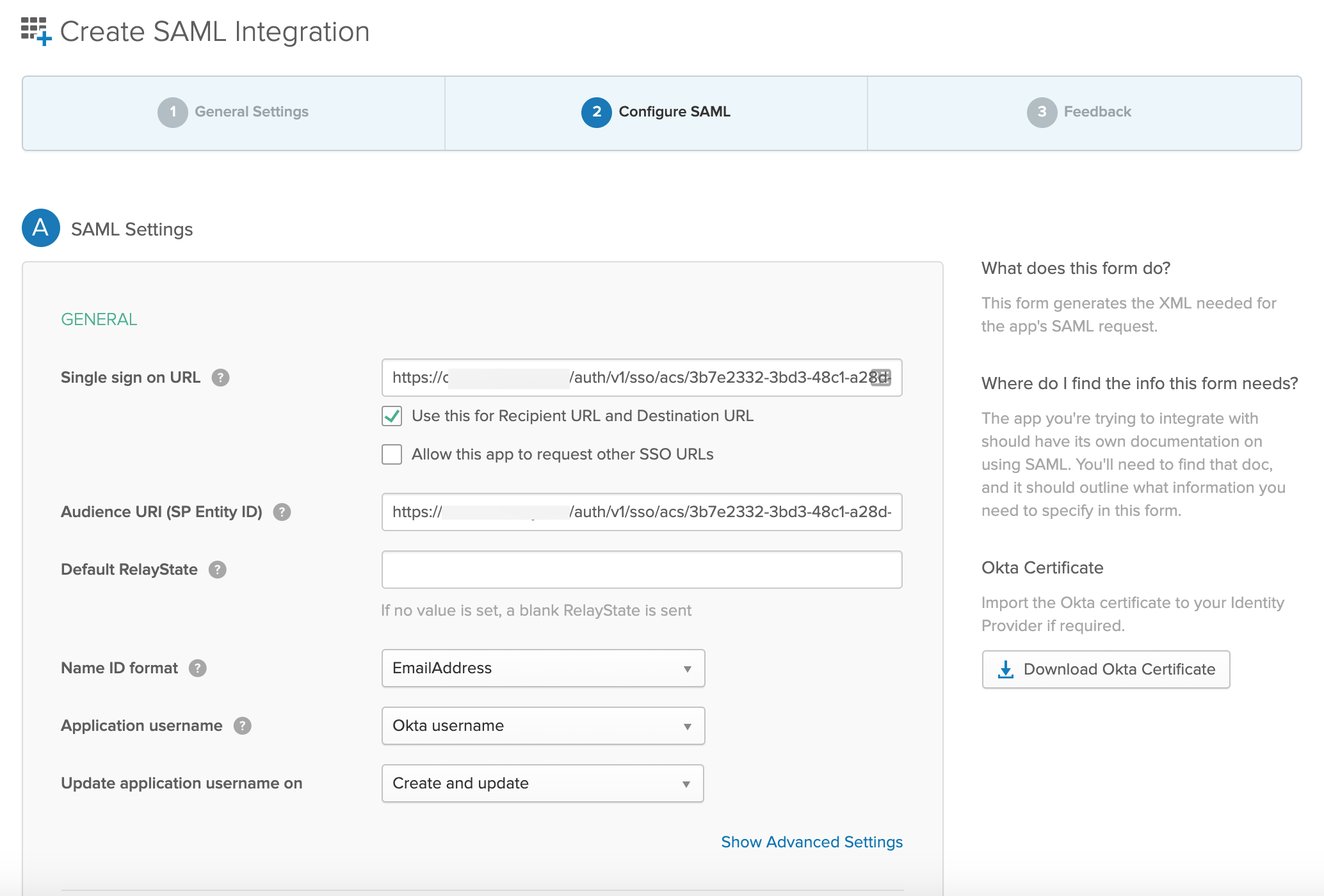Open help tooltip for Audience URI (SP Entity ID)
1324x896 pixels.
pos(282,512)
